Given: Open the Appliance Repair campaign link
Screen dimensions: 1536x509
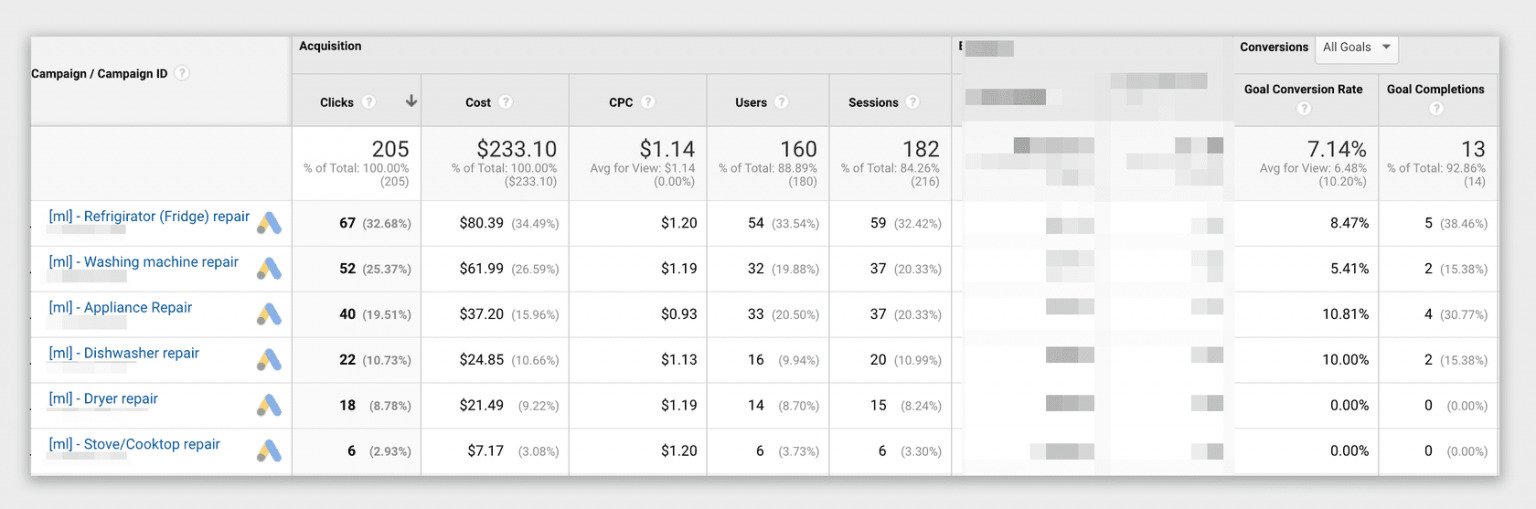Looking at the screenshot, I should click(120, 307).
